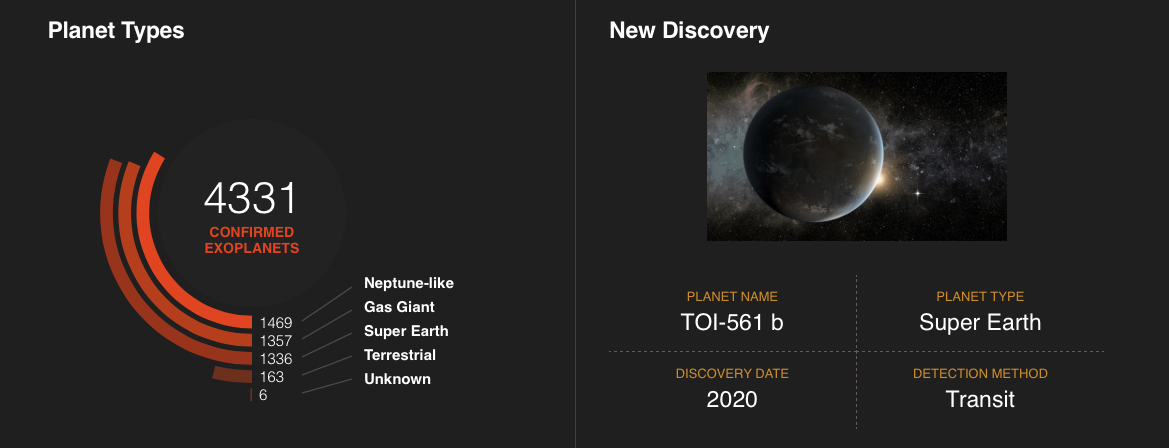Click the 163 Terrestrial count
This screenshot has width=1169, height=448.
pyautogui.click(x=271, y=376)
